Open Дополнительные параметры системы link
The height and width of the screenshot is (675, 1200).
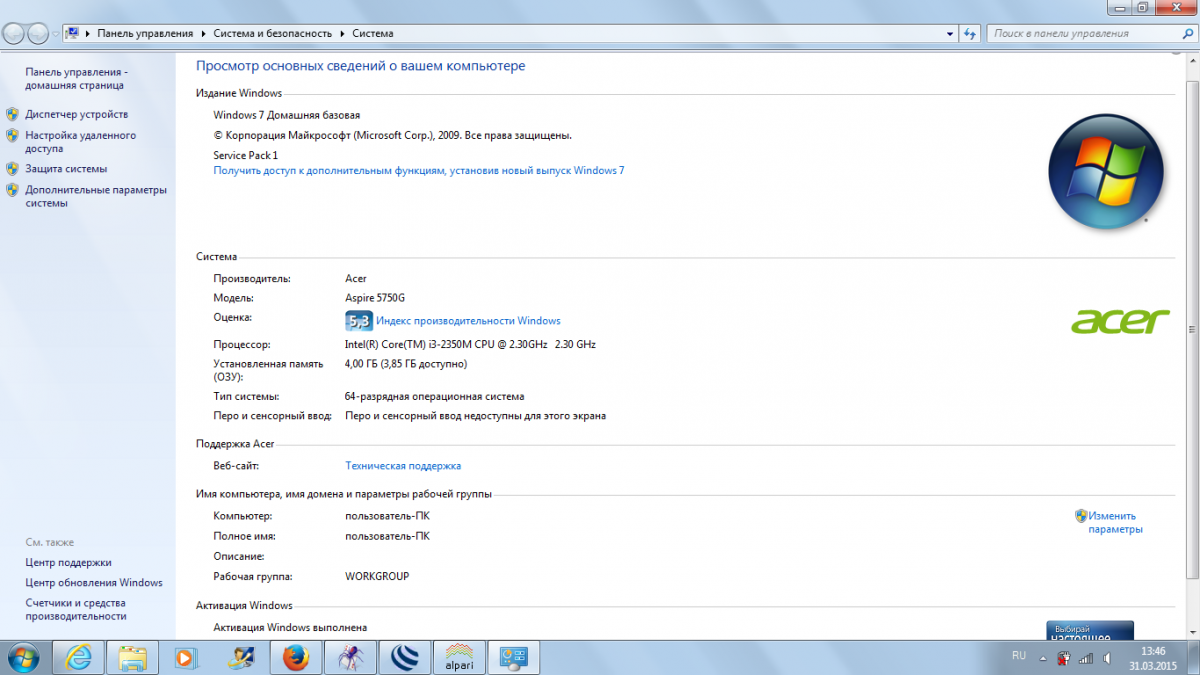coord(96,196)
